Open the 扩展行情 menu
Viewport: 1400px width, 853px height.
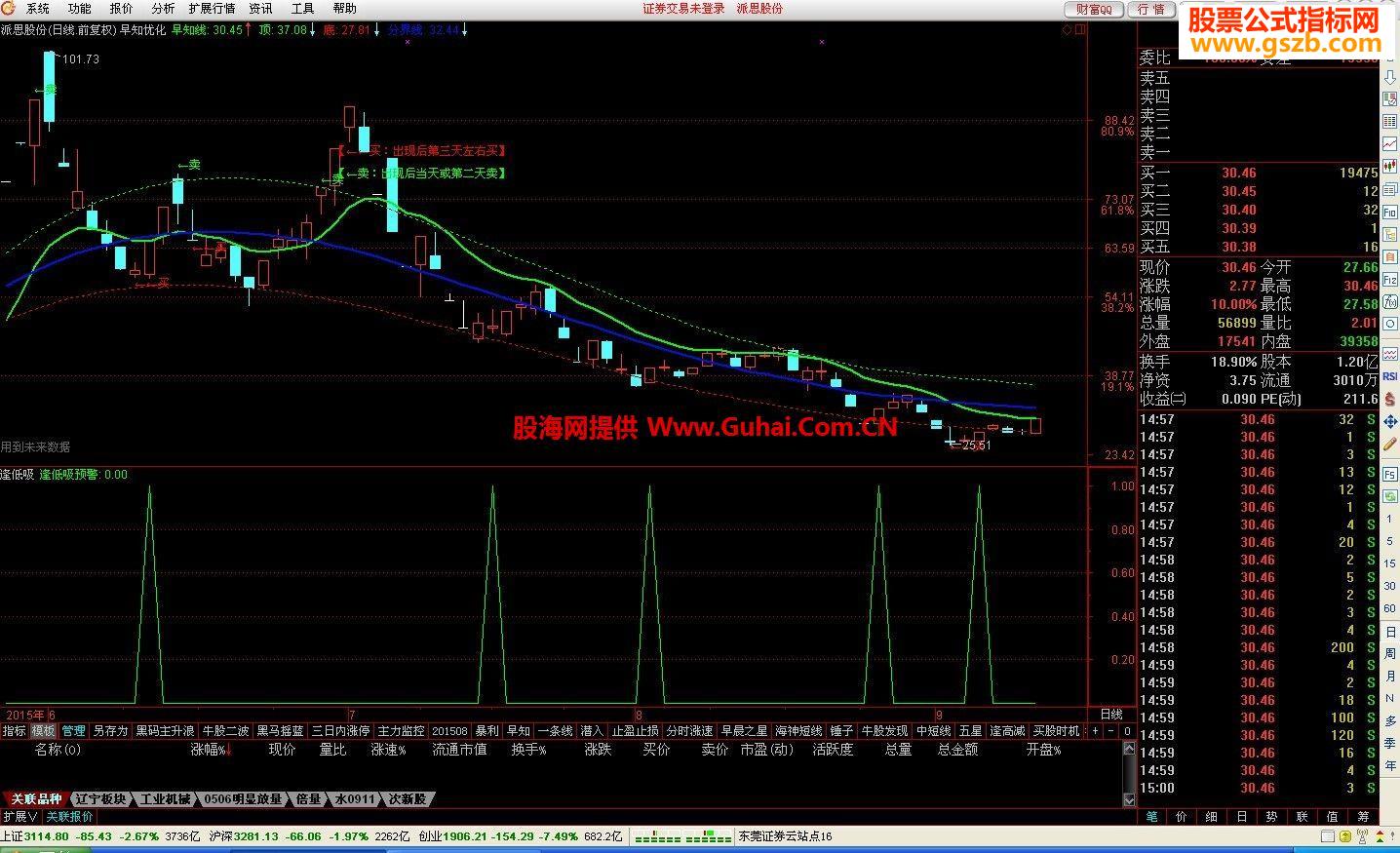click(212, 9)
